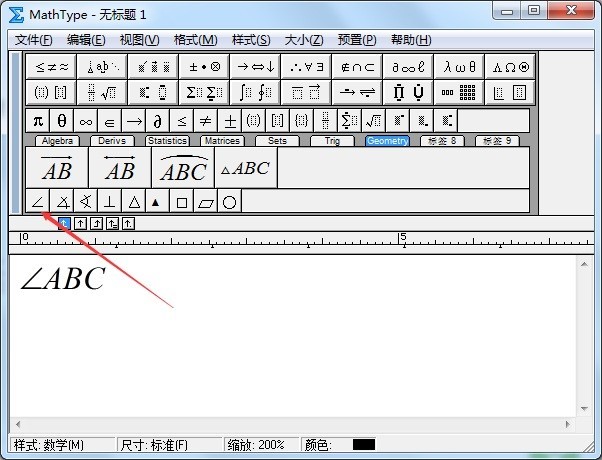Insert the perpendicular symbol
The height and width of the screenshot is (460, 602).
(x=109, y=202)
